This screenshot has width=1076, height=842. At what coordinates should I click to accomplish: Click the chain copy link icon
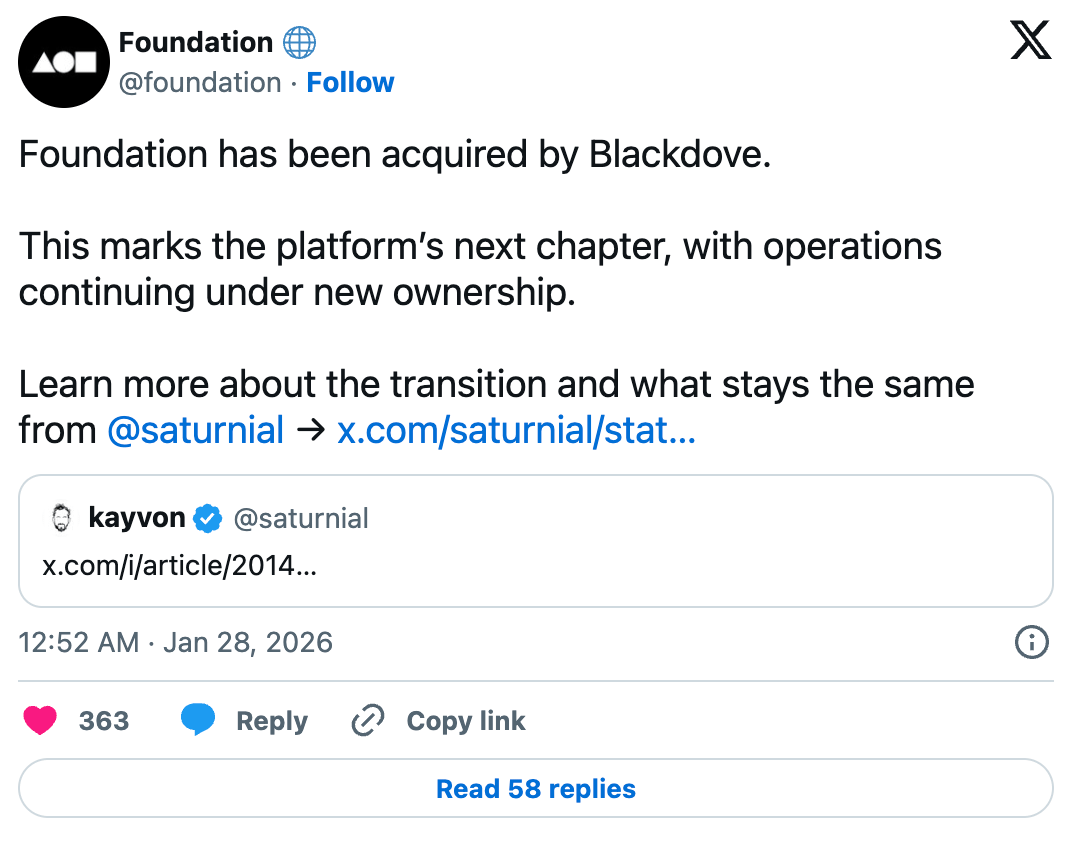[369, 721]
